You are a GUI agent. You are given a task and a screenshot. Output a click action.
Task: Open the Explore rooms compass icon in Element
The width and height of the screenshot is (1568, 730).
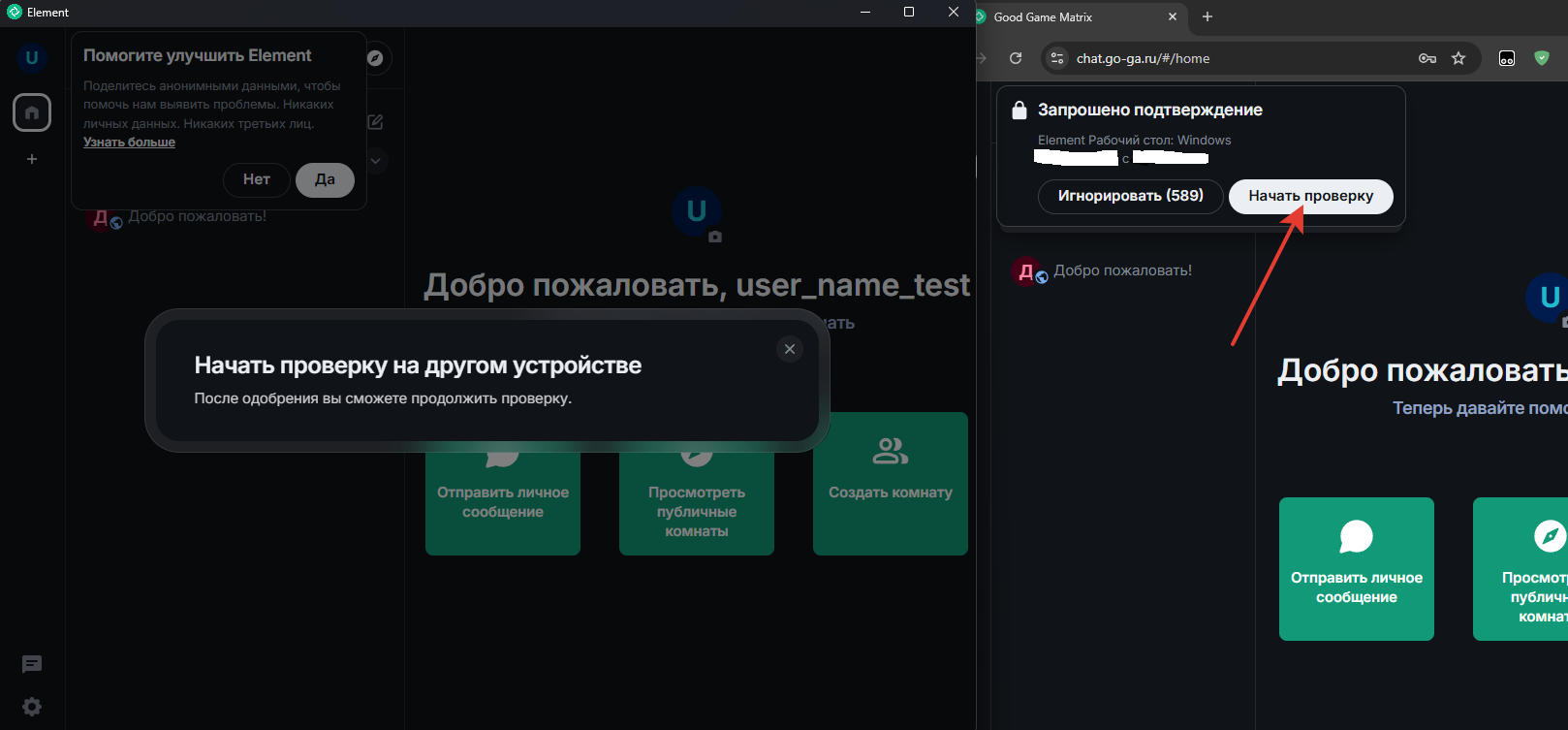point(375,58)
